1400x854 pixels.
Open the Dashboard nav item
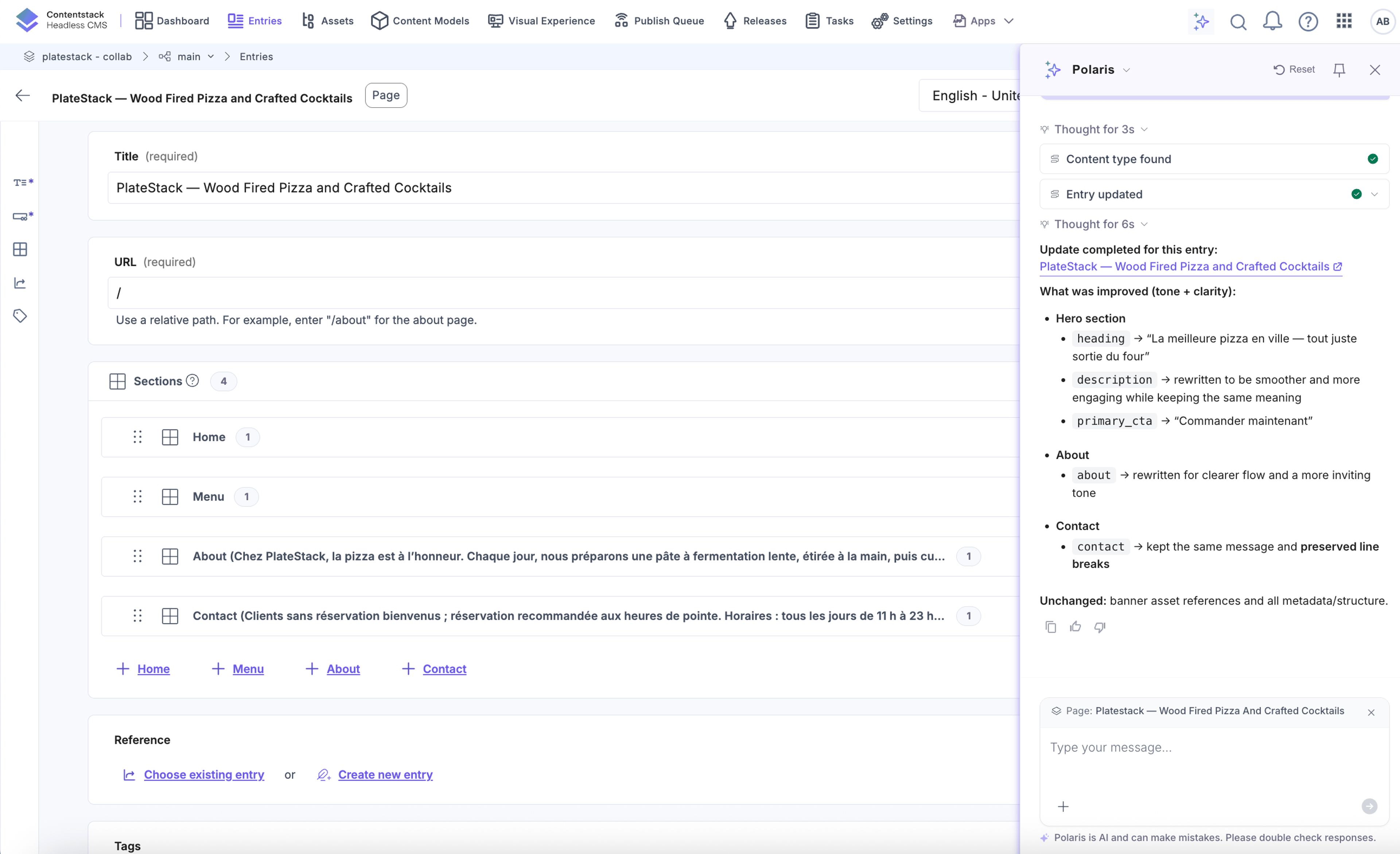172,21
